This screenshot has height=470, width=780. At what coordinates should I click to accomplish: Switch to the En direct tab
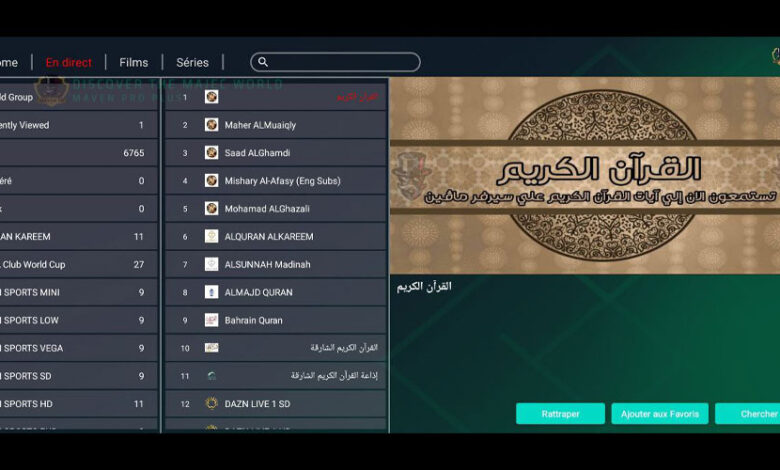pos(69,62)
